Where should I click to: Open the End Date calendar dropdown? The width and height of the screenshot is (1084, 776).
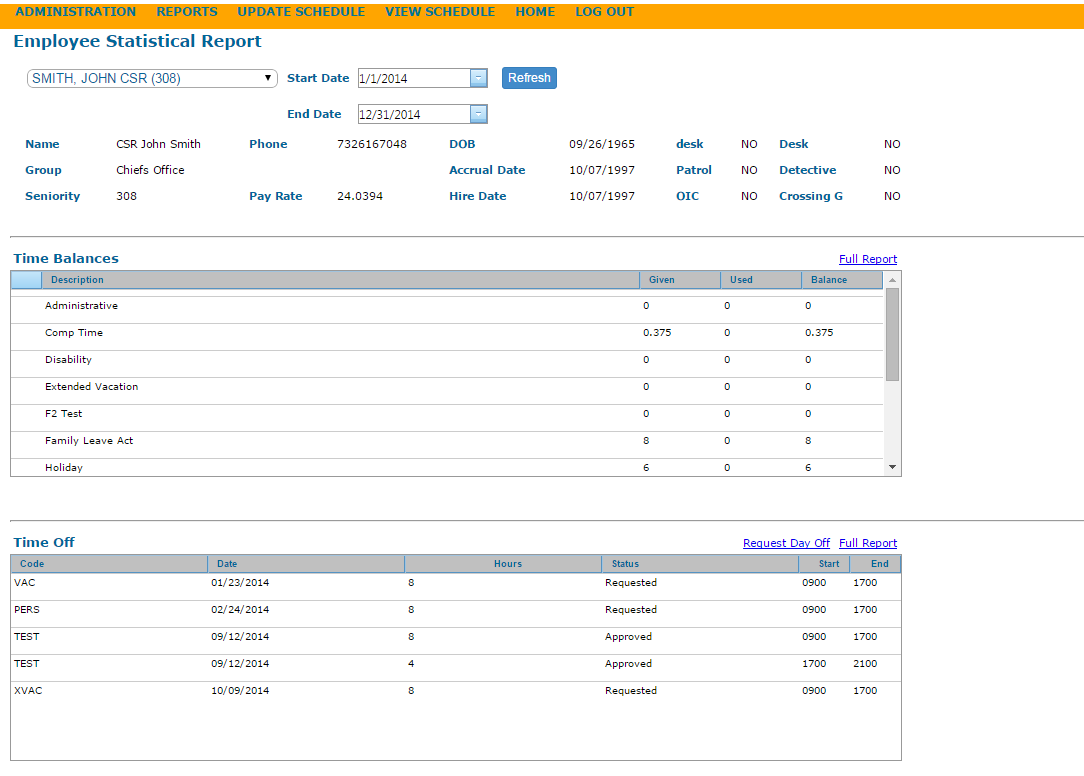478,114
